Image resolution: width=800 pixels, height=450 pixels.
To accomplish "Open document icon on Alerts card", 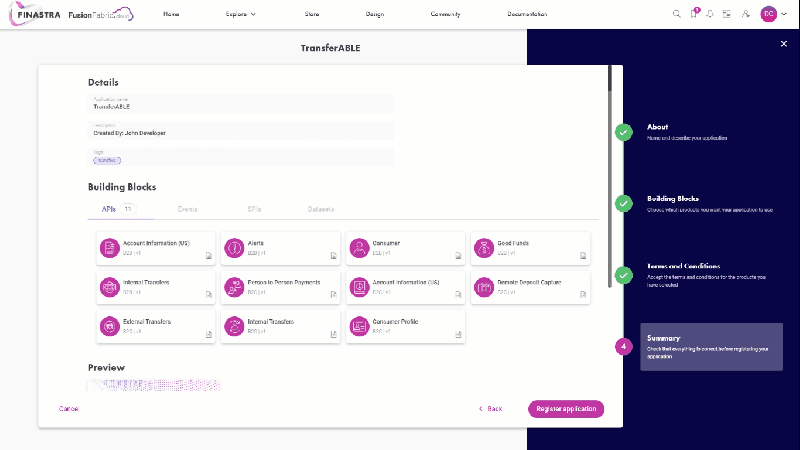I will 334,256.
